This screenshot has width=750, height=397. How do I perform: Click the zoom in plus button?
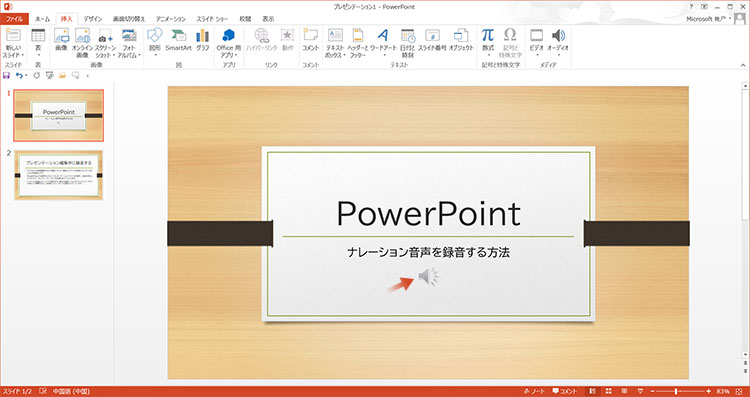709,391
